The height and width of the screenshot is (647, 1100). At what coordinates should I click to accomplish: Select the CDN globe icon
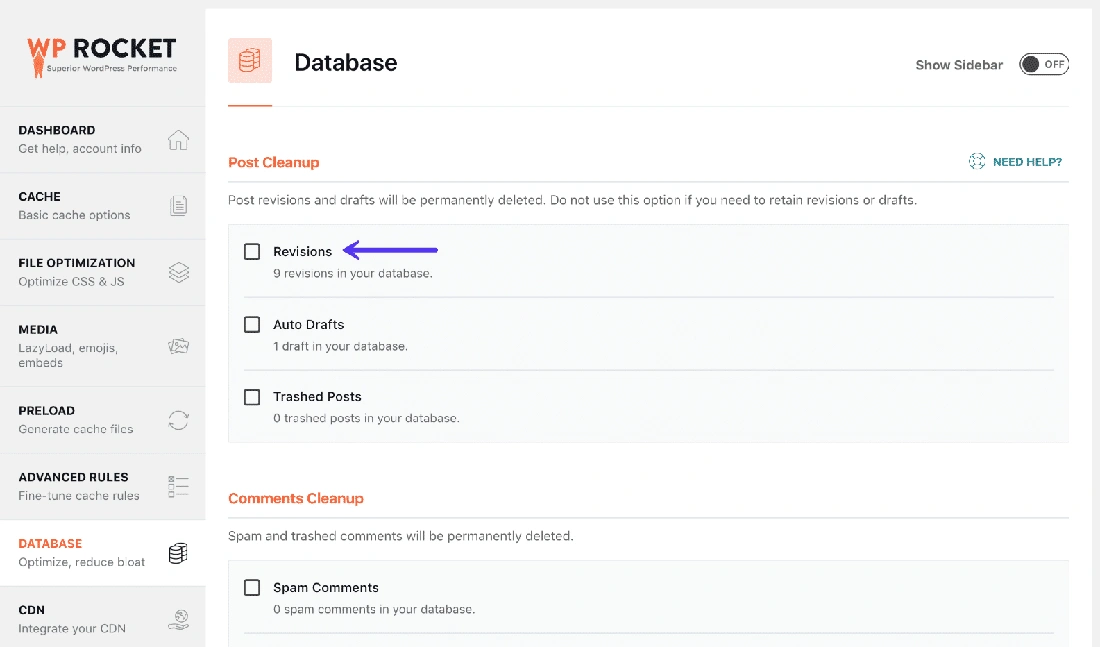pos(178,619)
